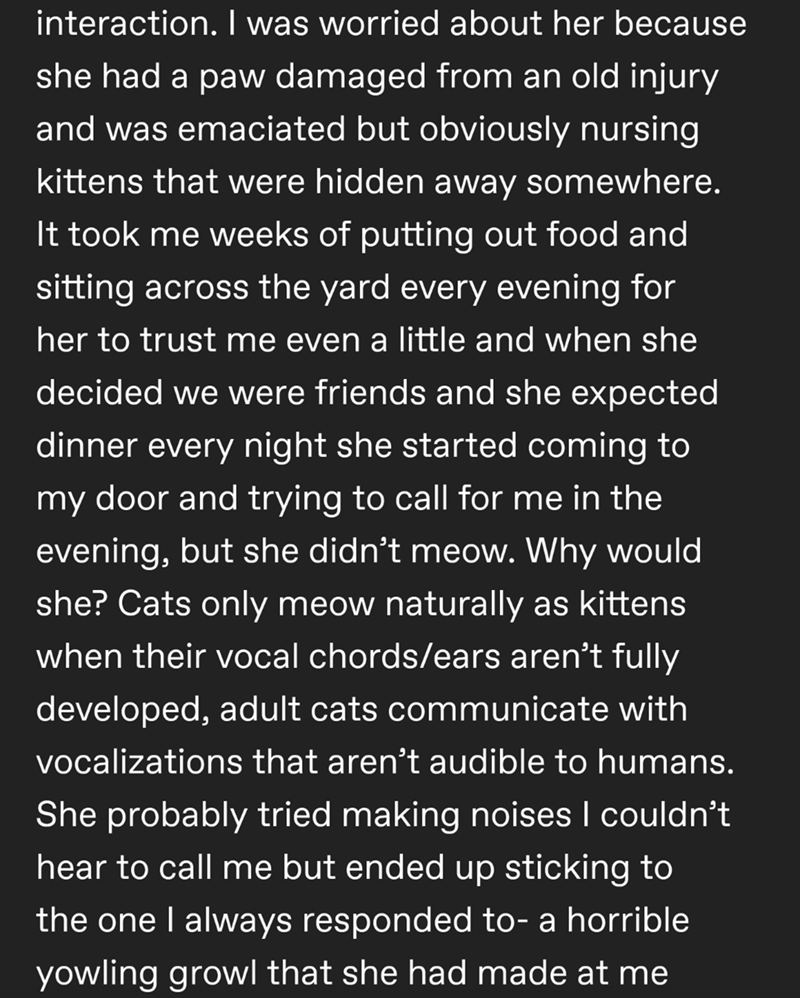Click the word "horrible"
Viewport: 800px width, 998px height.
[x=628, y=921]
